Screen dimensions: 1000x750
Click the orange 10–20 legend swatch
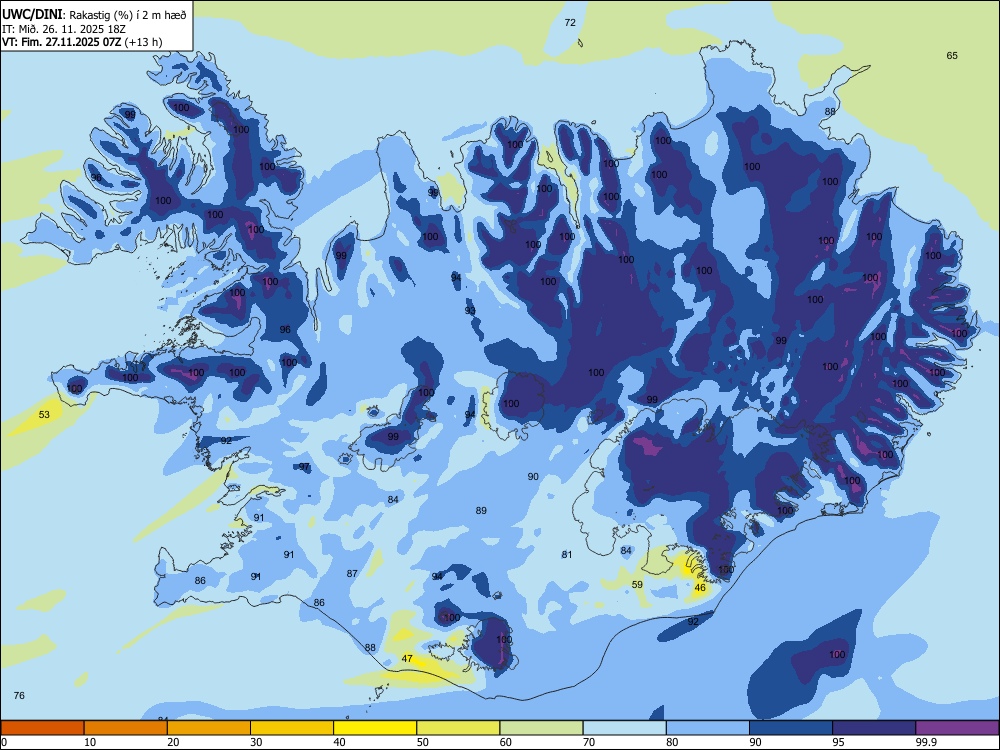click(x=126, y=728)
